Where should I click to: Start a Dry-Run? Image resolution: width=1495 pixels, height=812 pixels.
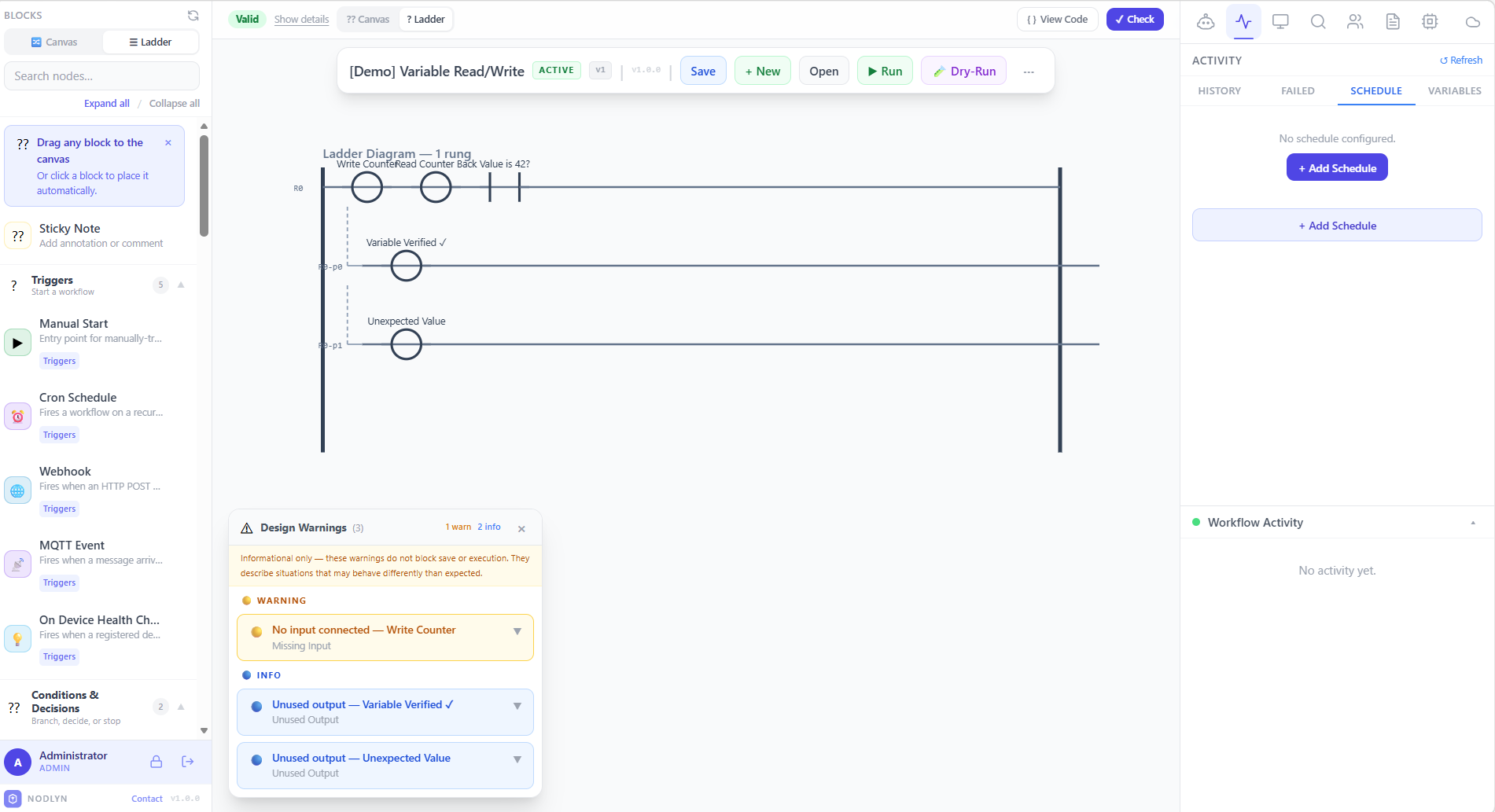point(963,72)
